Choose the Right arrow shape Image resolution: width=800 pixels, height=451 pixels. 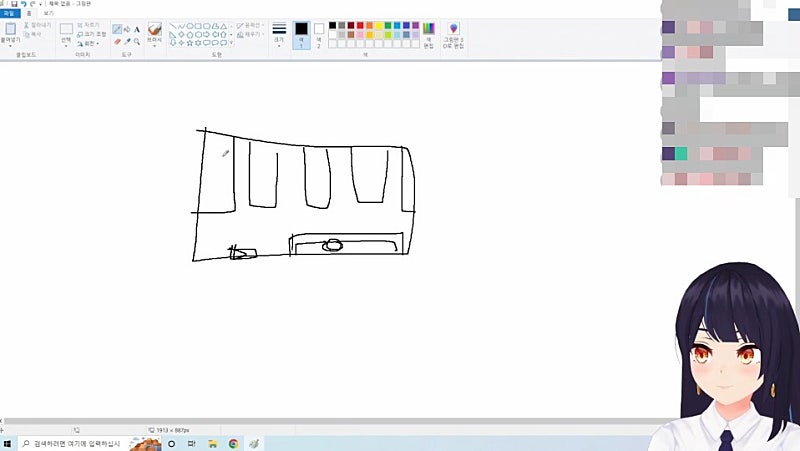point(207,34)
